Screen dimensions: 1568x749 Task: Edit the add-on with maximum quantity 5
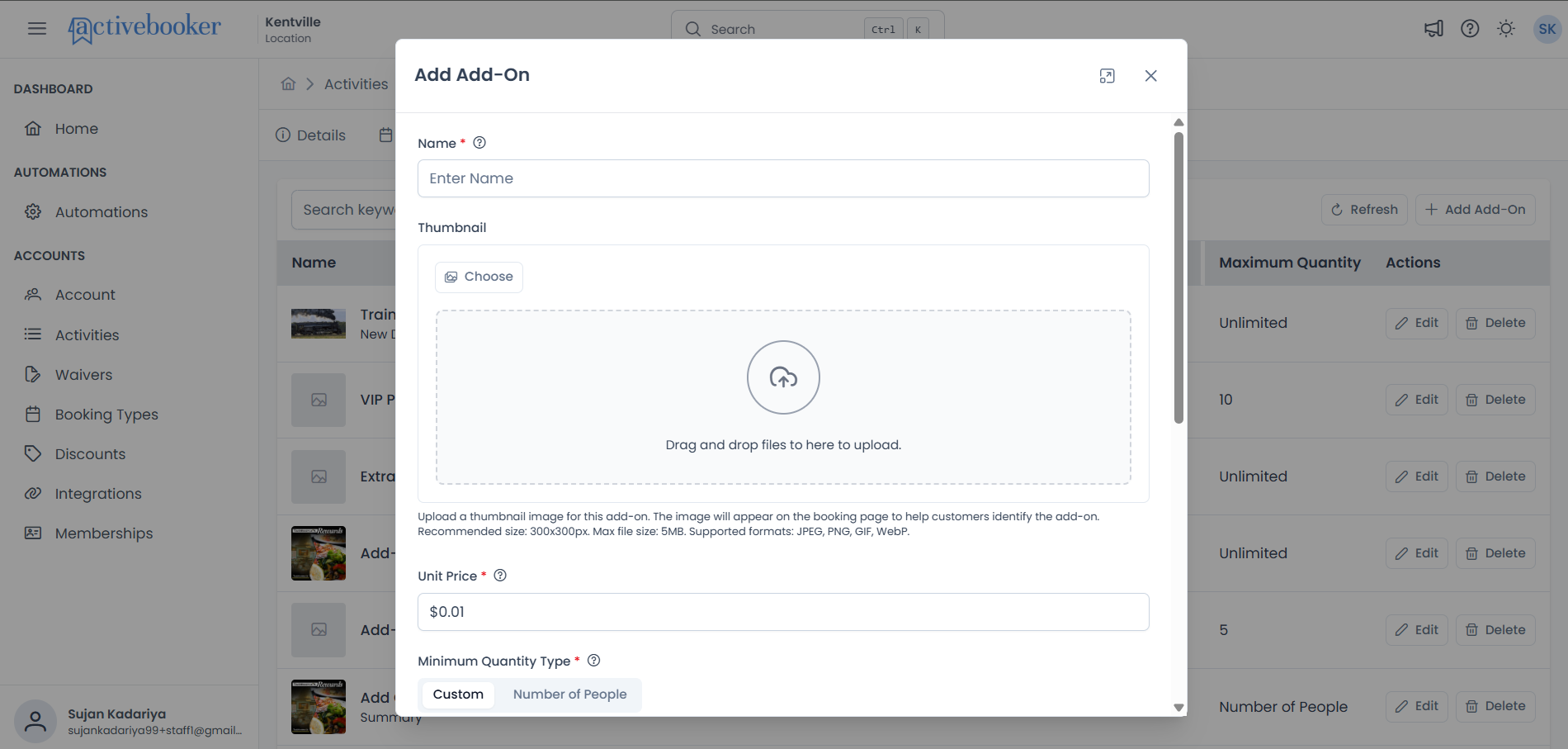pos(1417,630)
